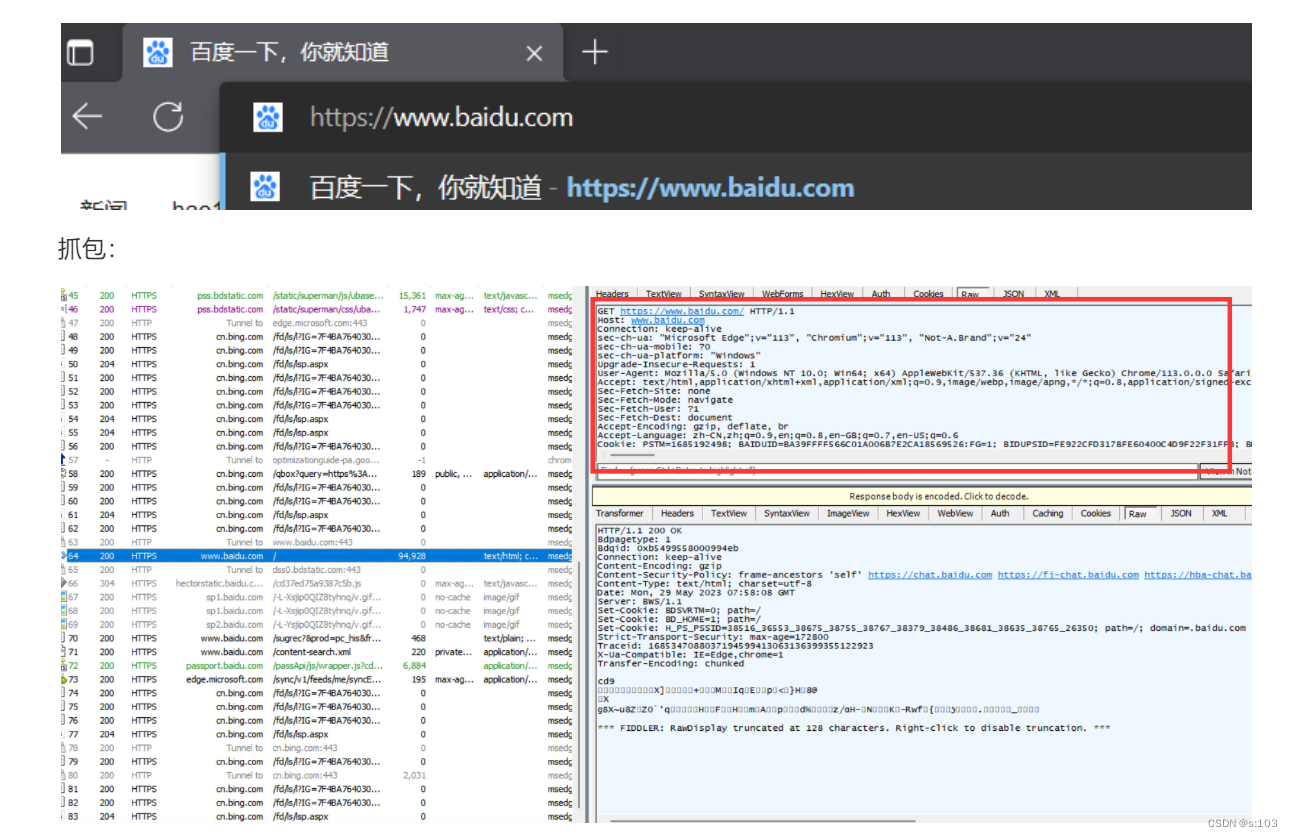The height and width of the screenshot is (837, 1293).
Task: Choose the 百度一下 address suggestion
Action: click(x=735, y=187)
